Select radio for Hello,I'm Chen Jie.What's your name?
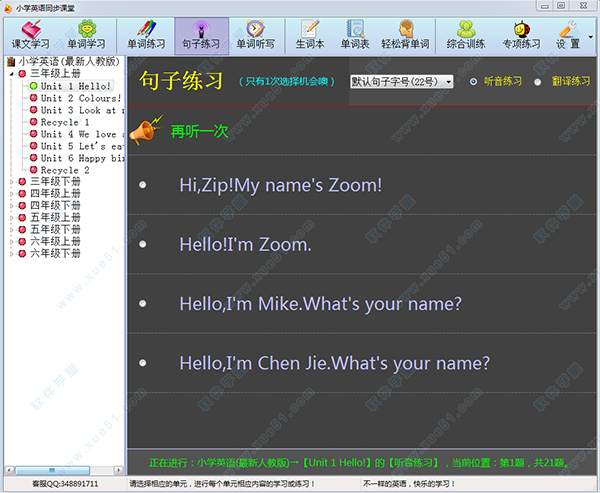Viewport: 600px width, 493px height. pos(143,363)
